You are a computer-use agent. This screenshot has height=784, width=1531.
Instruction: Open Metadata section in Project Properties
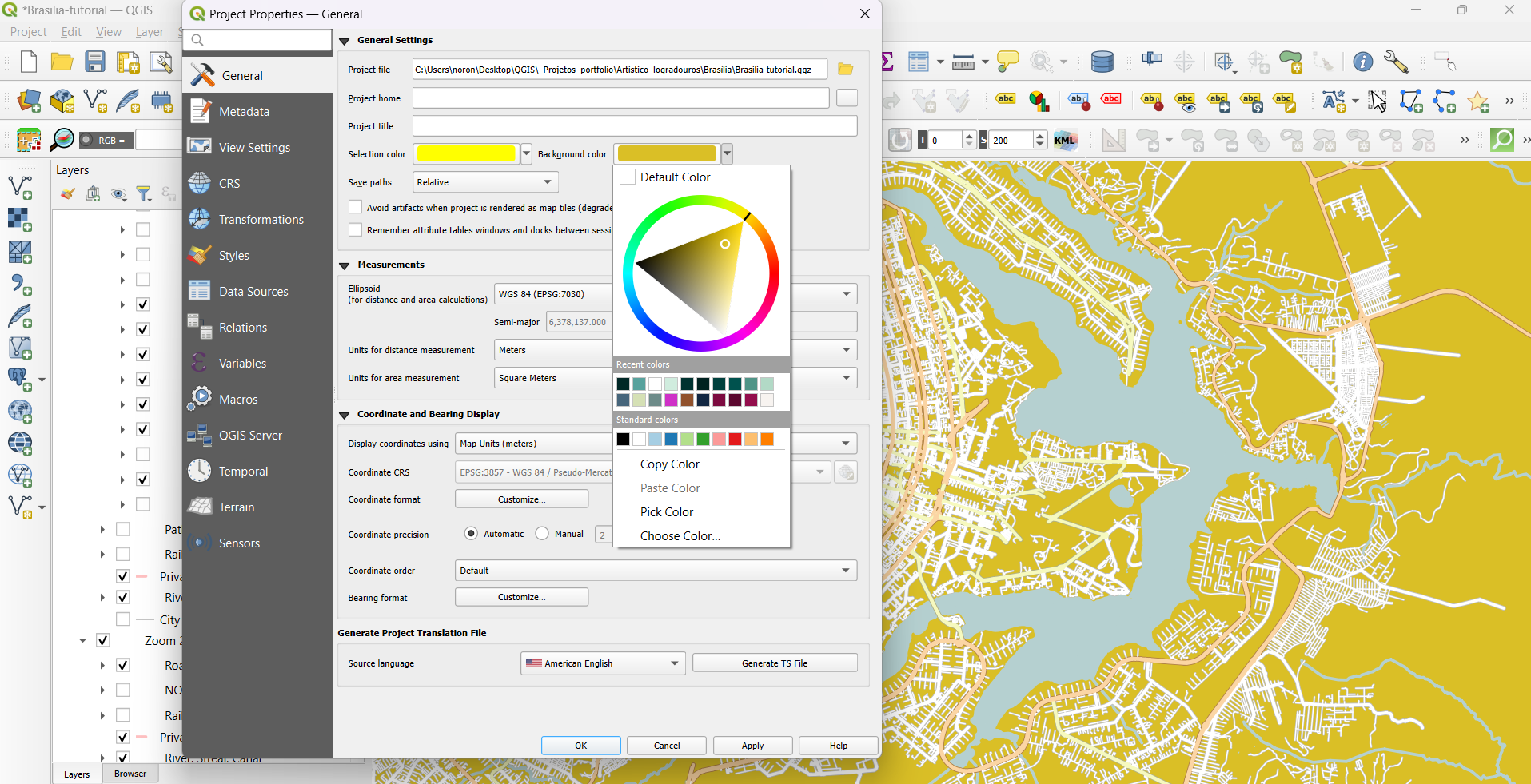pyautogui.click(x=257, y=111)
